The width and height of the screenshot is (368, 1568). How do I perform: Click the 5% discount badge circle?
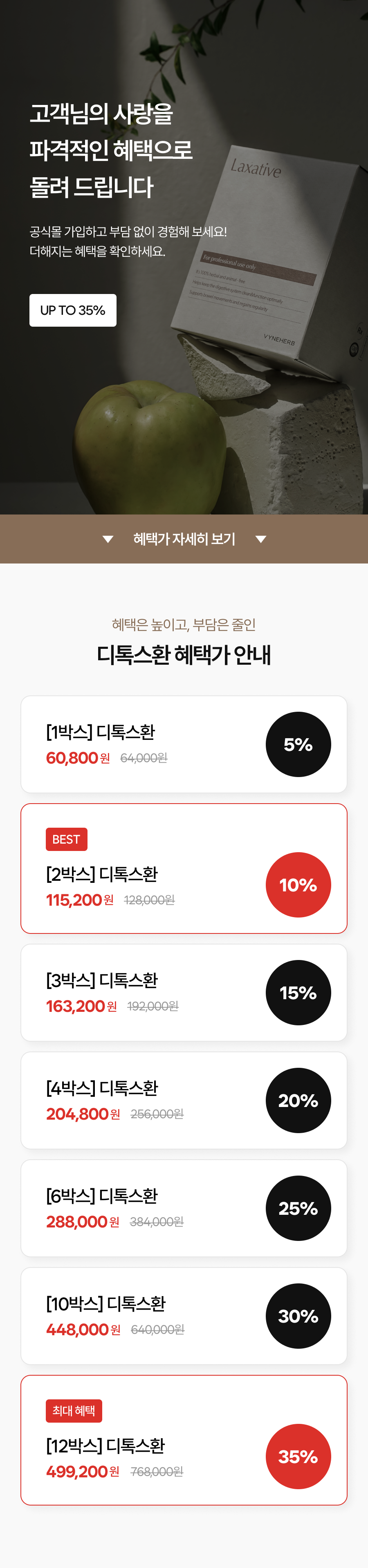click(x=298, y=744)
